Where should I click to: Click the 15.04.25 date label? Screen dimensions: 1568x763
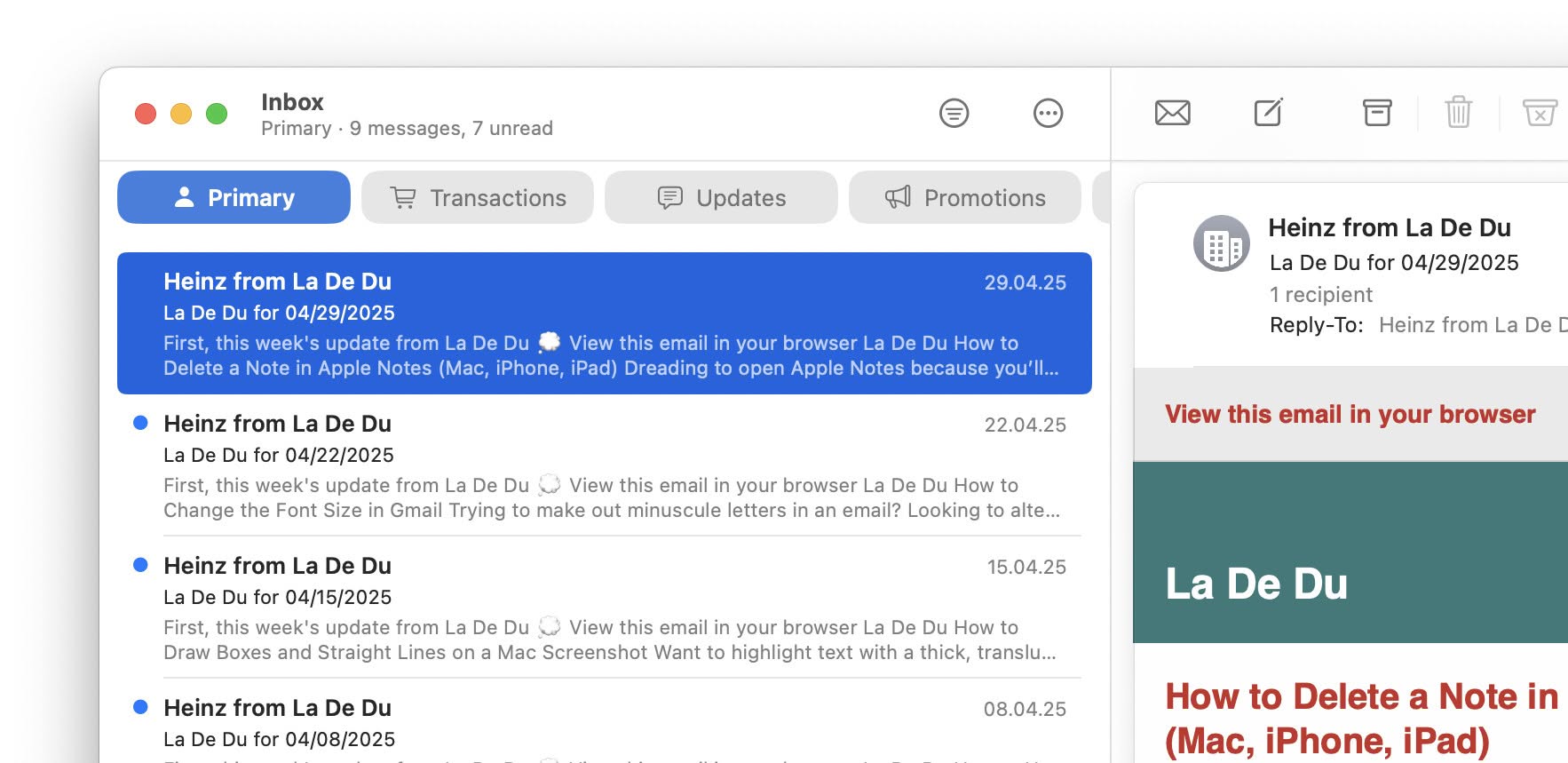[x=1026, y=567]
